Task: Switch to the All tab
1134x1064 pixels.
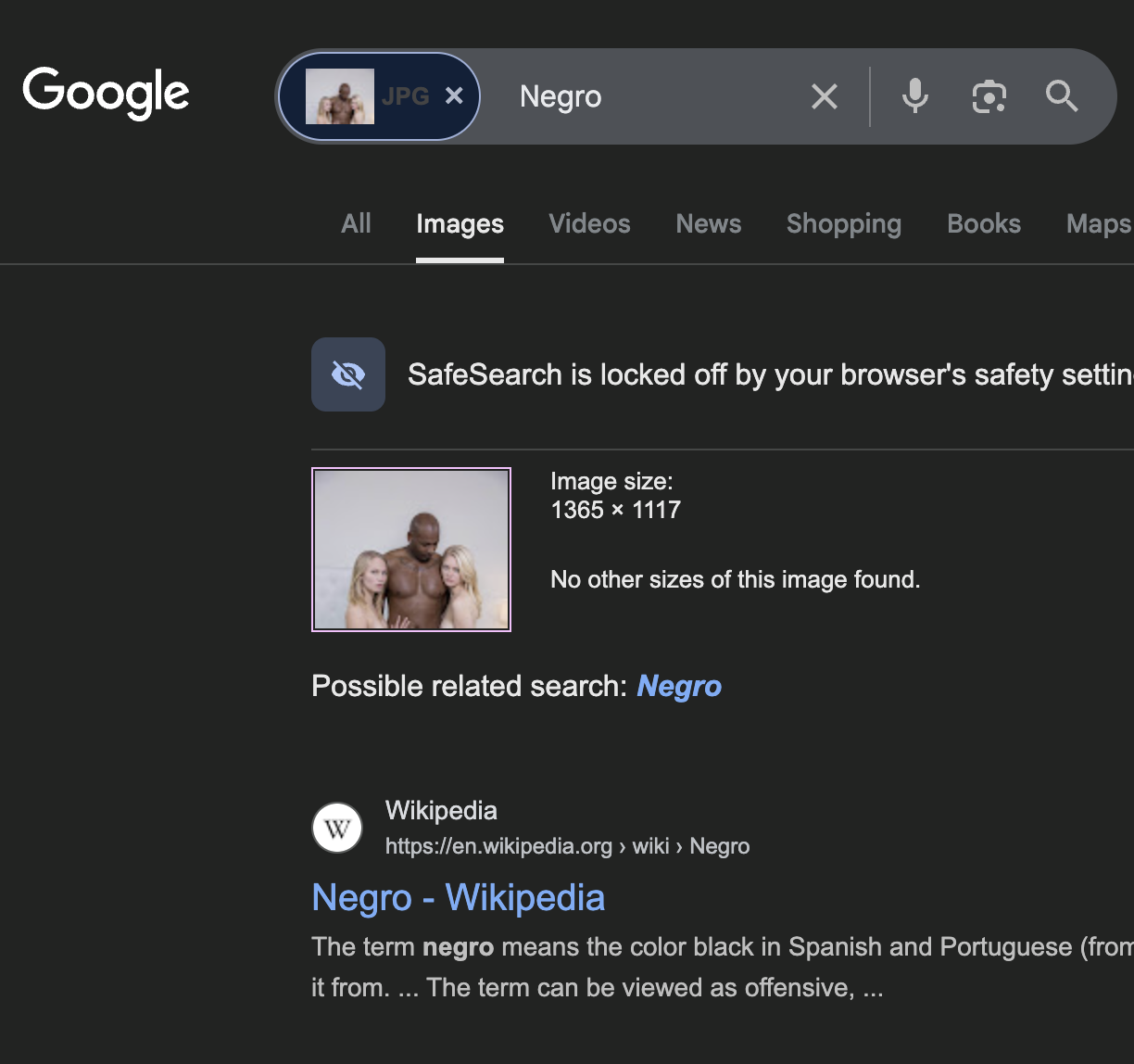Action: [x=356, y=223]
